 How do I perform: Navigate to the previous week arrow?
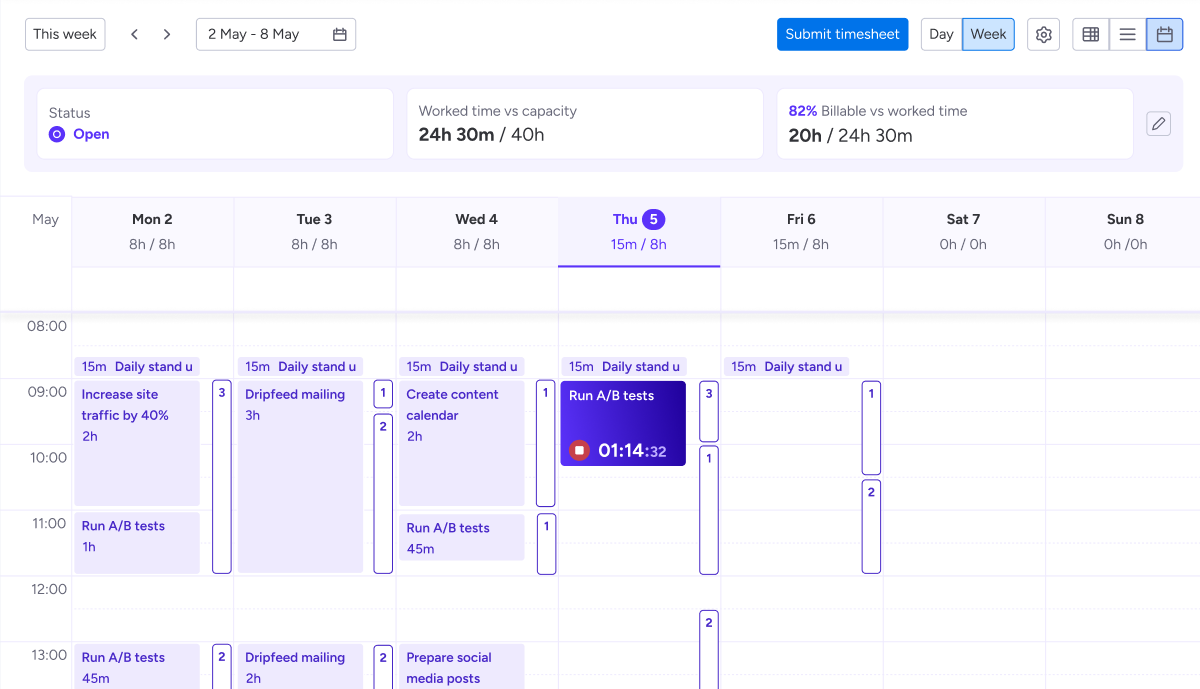pos(134,33)
